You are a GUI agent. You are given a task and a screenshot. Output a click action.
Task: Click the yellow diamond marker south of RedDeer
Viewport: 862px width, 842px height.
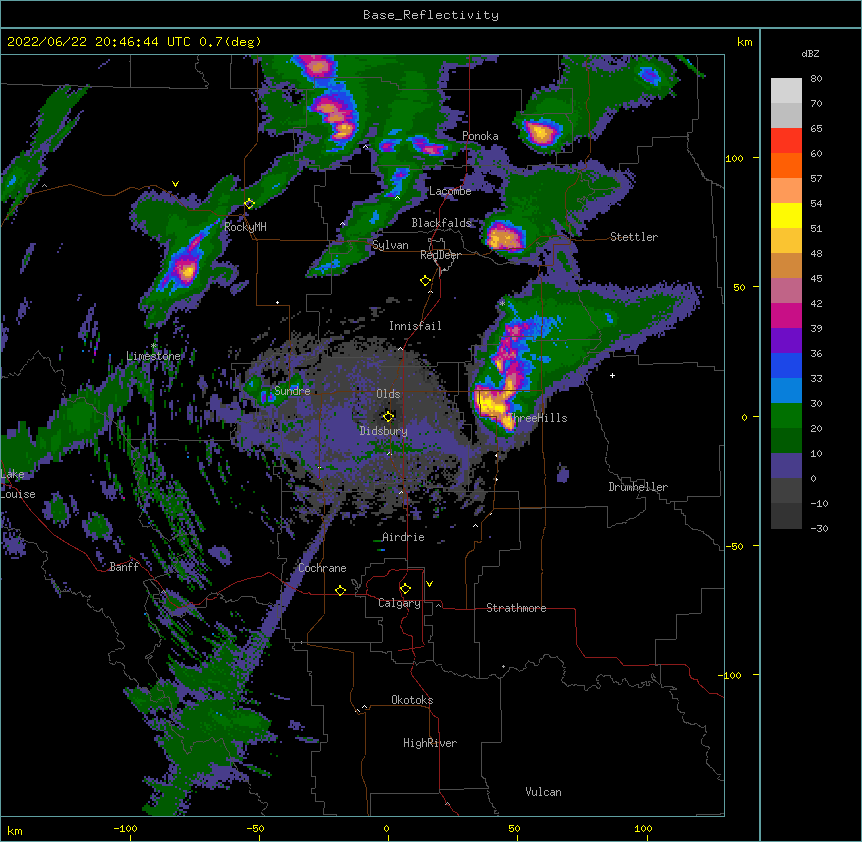pyautogui.click(x=426, y=281)
